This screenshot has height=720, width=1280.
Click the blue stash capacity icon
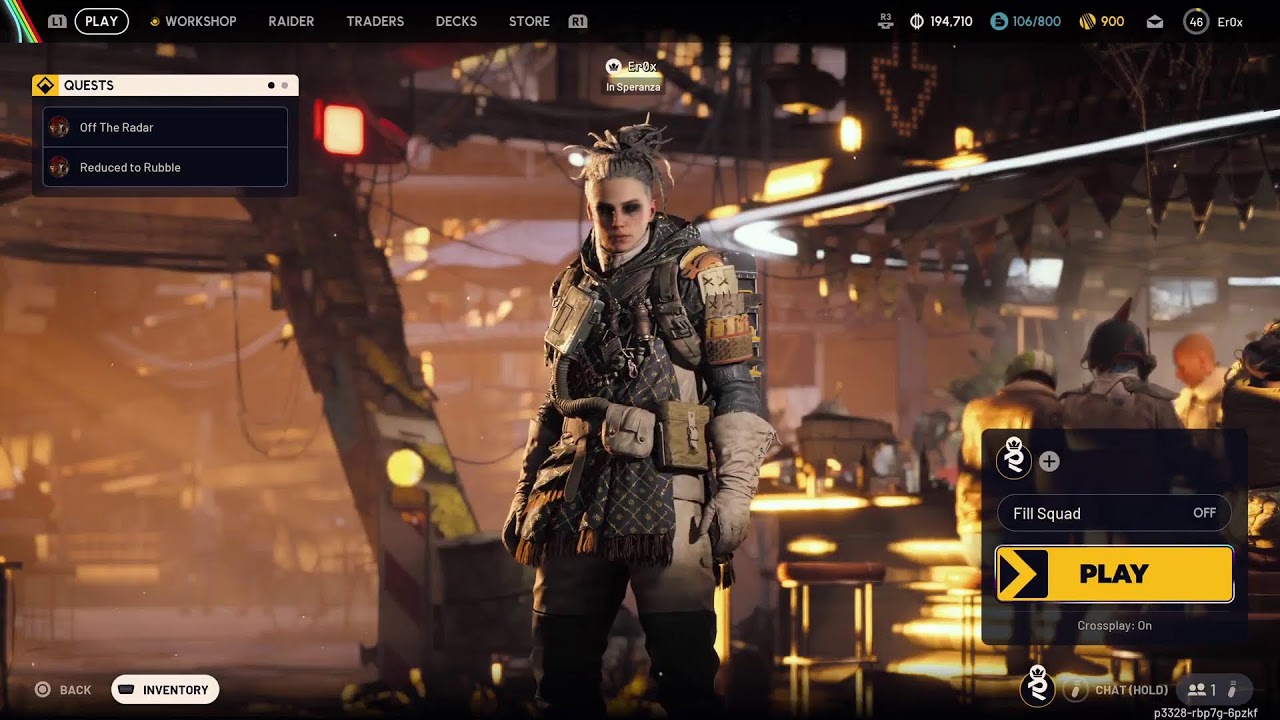click(x=998, y=21)
